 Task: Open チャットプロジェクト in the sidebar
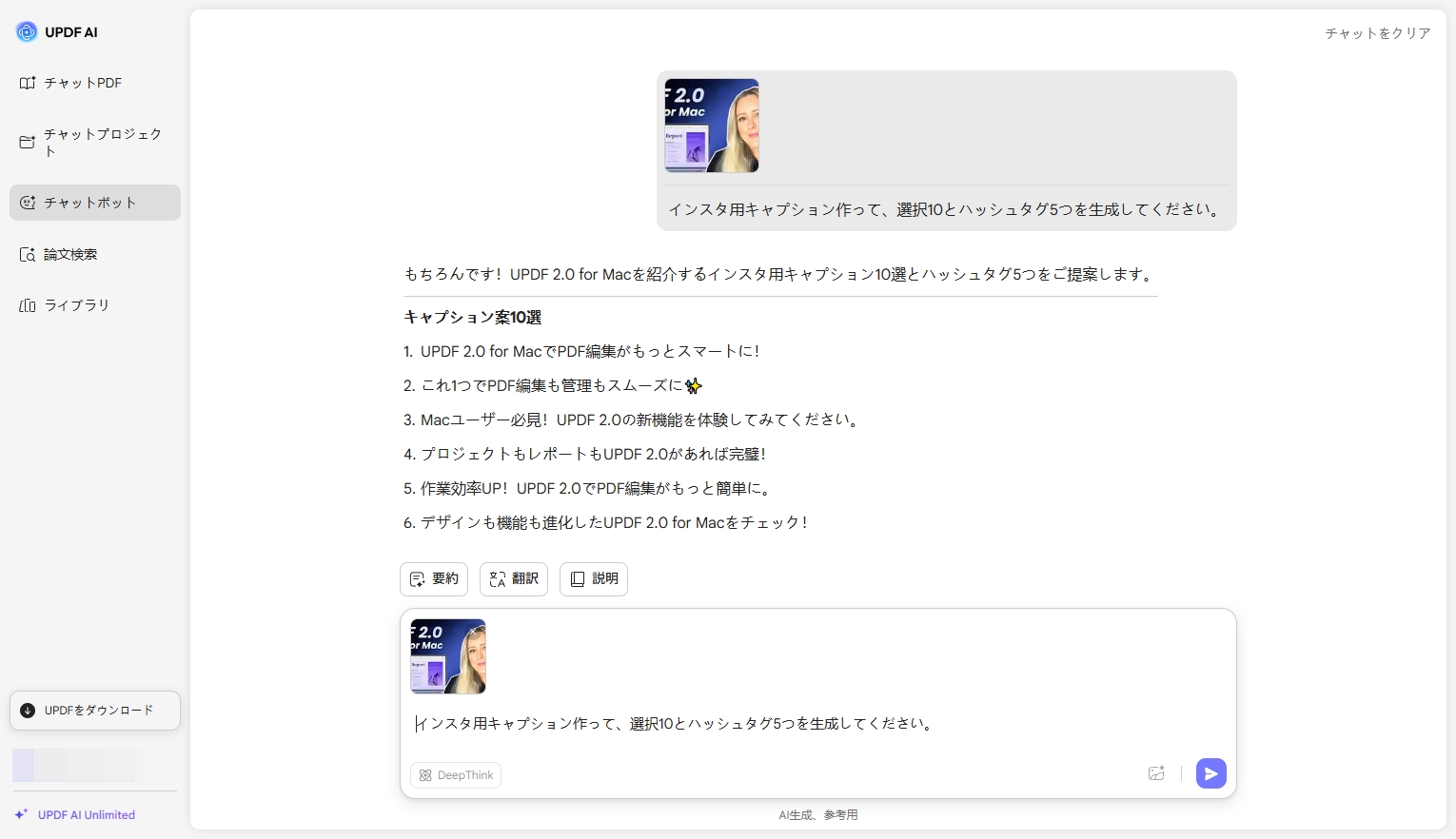click(x=95, y=142)
